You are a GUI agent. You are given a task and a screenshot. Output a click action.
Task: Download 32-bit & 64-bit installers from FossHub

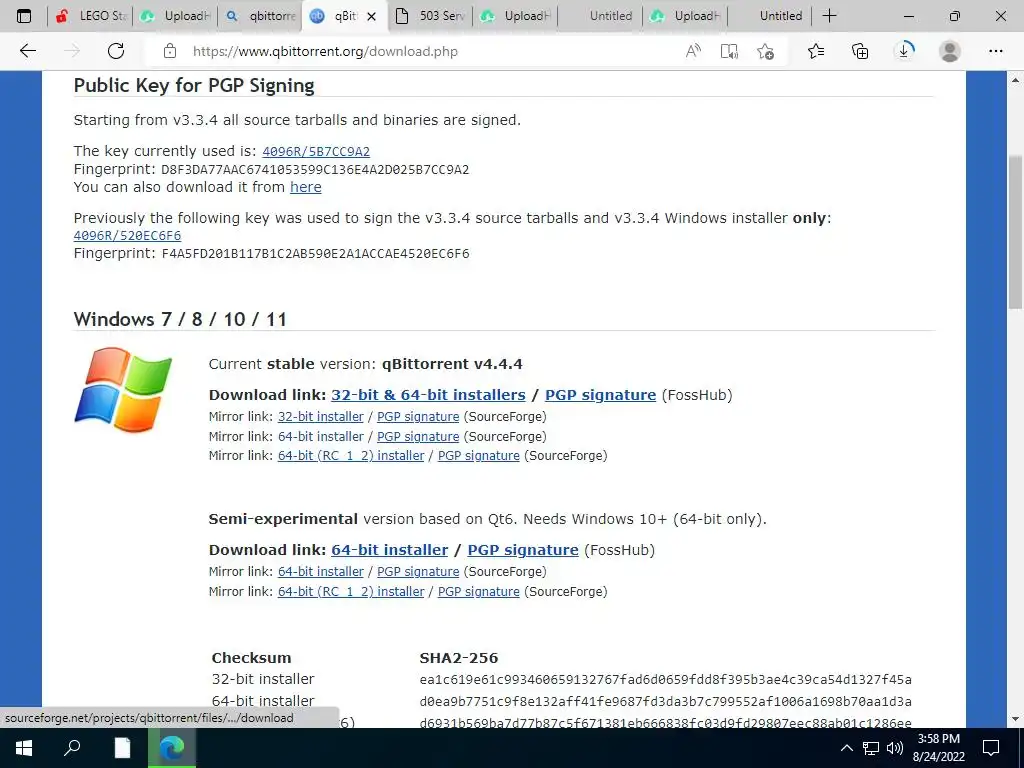[428, 395]
